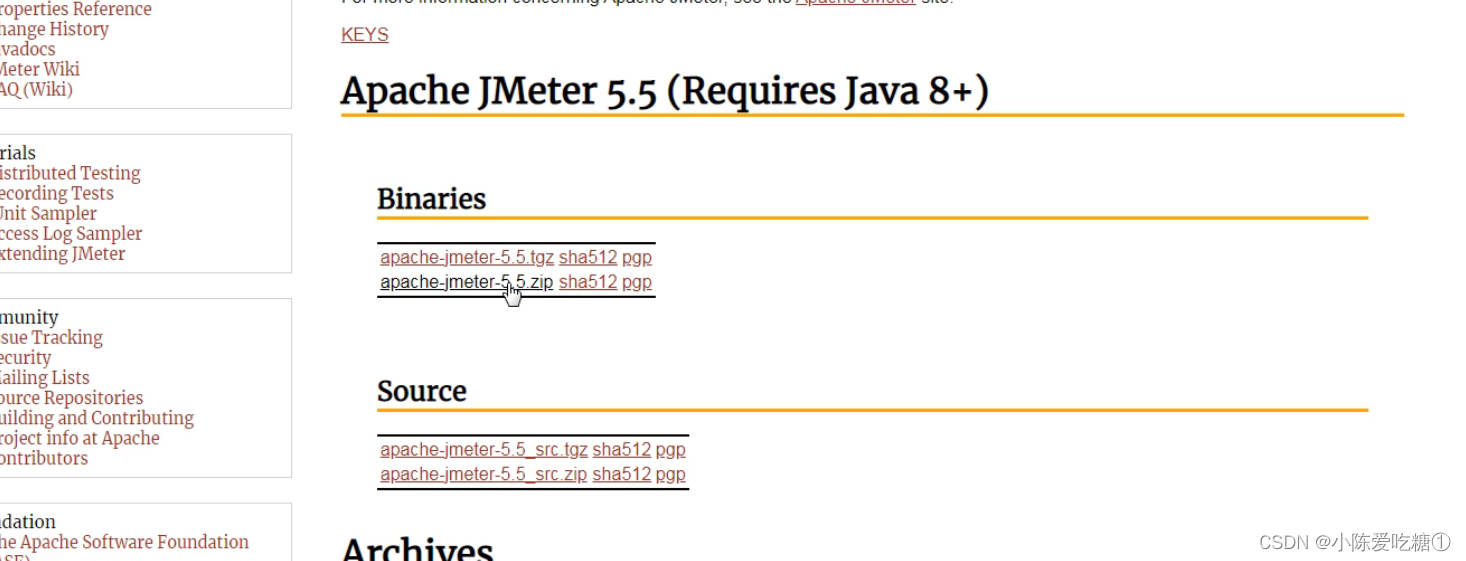1466x561 pixels.
Task: Open Issue Tracking community link
Action: pyautogui.click(x=51, y=338)
